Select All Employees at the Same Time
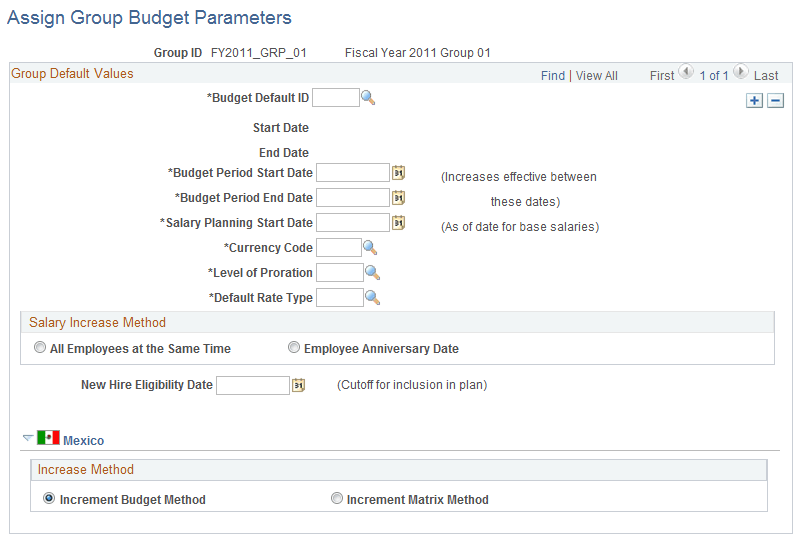The image size is (806, 546). point(40,348)
